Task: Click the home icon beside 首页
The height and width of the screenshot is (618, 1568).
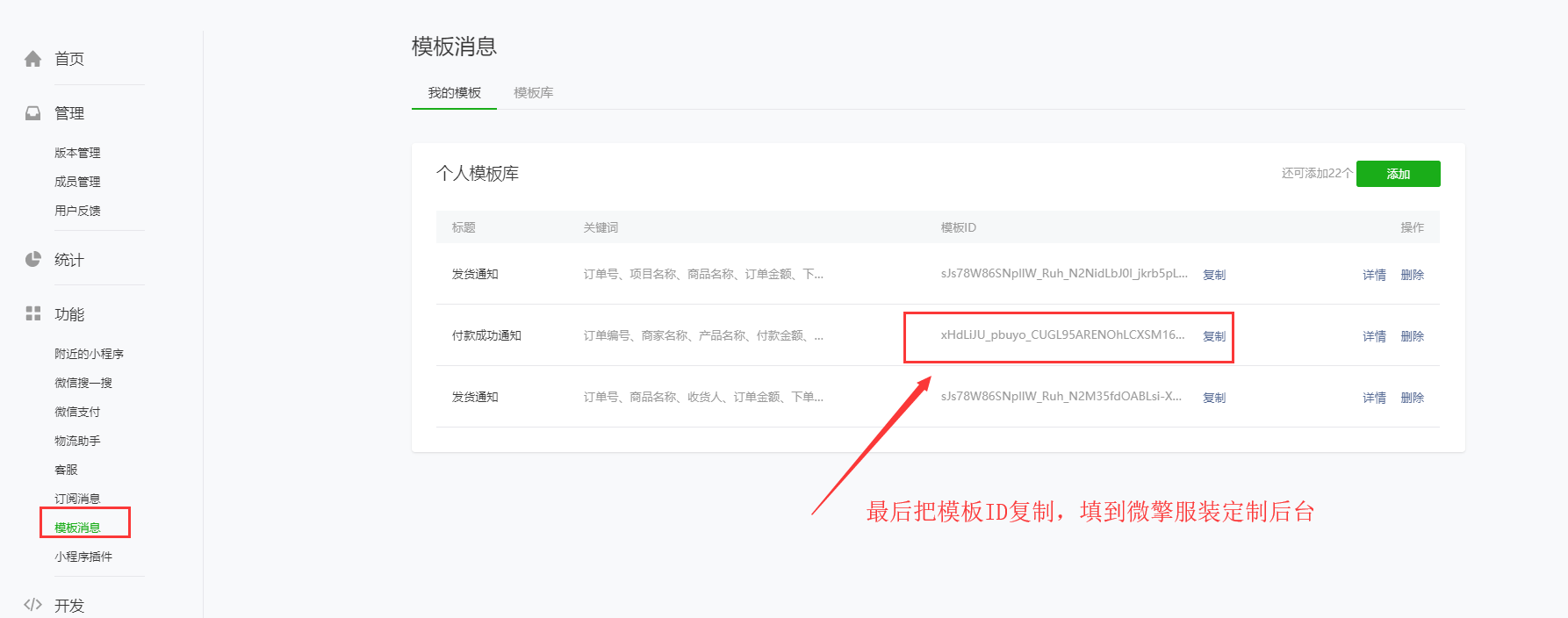Action: (x=32, y=59)
